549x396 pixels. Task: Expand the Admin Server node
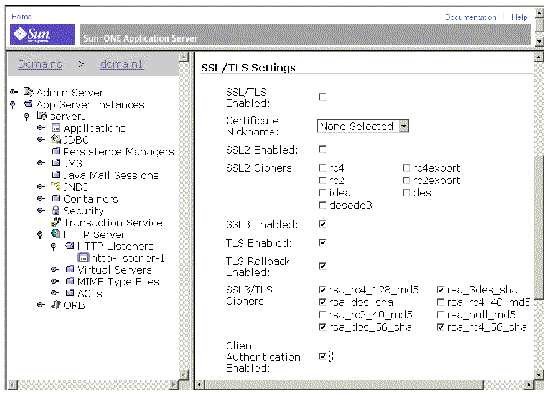click(14, 92)
